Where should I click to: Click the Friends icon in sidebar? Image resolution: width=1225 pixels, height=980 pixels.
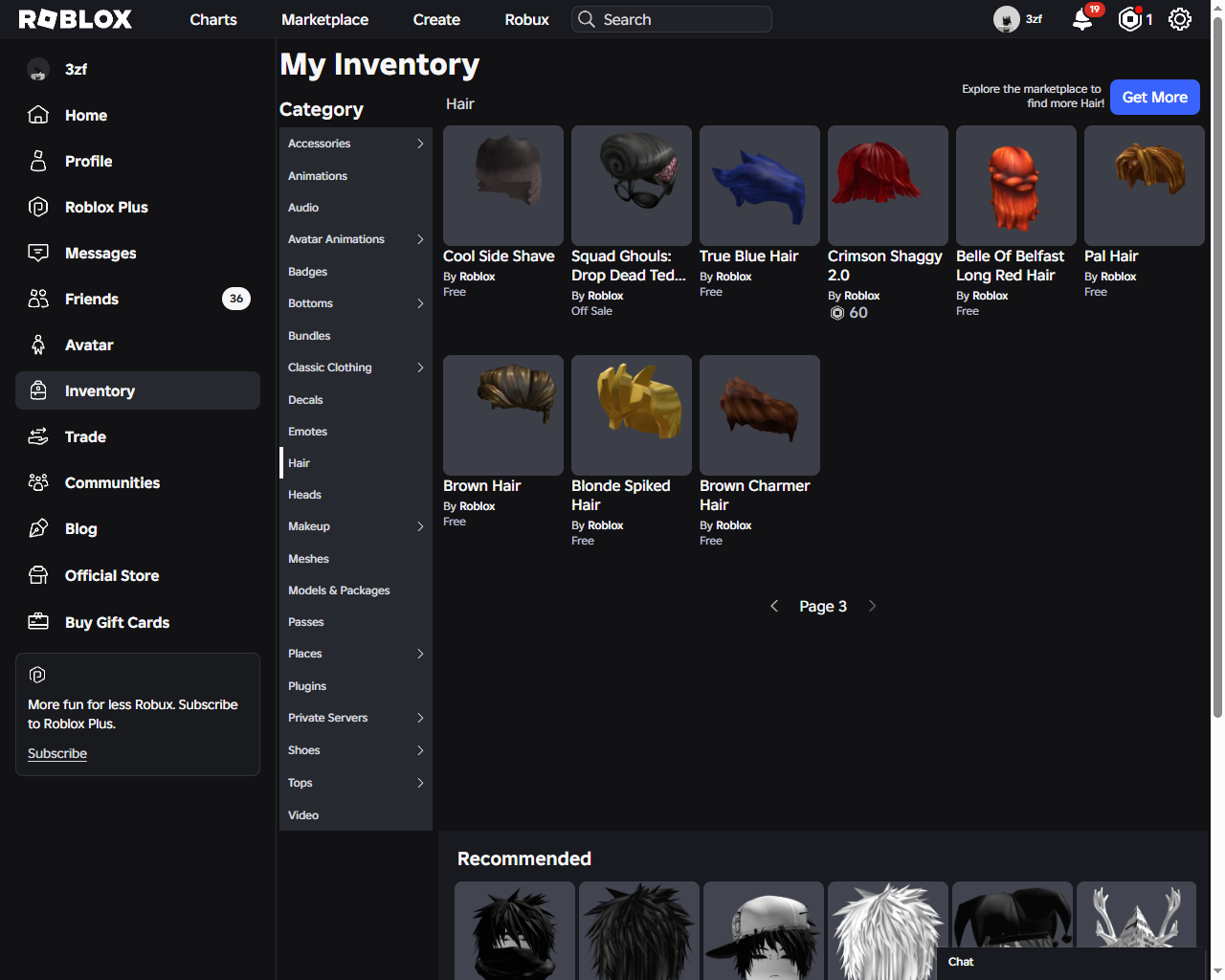coord(38,299)
